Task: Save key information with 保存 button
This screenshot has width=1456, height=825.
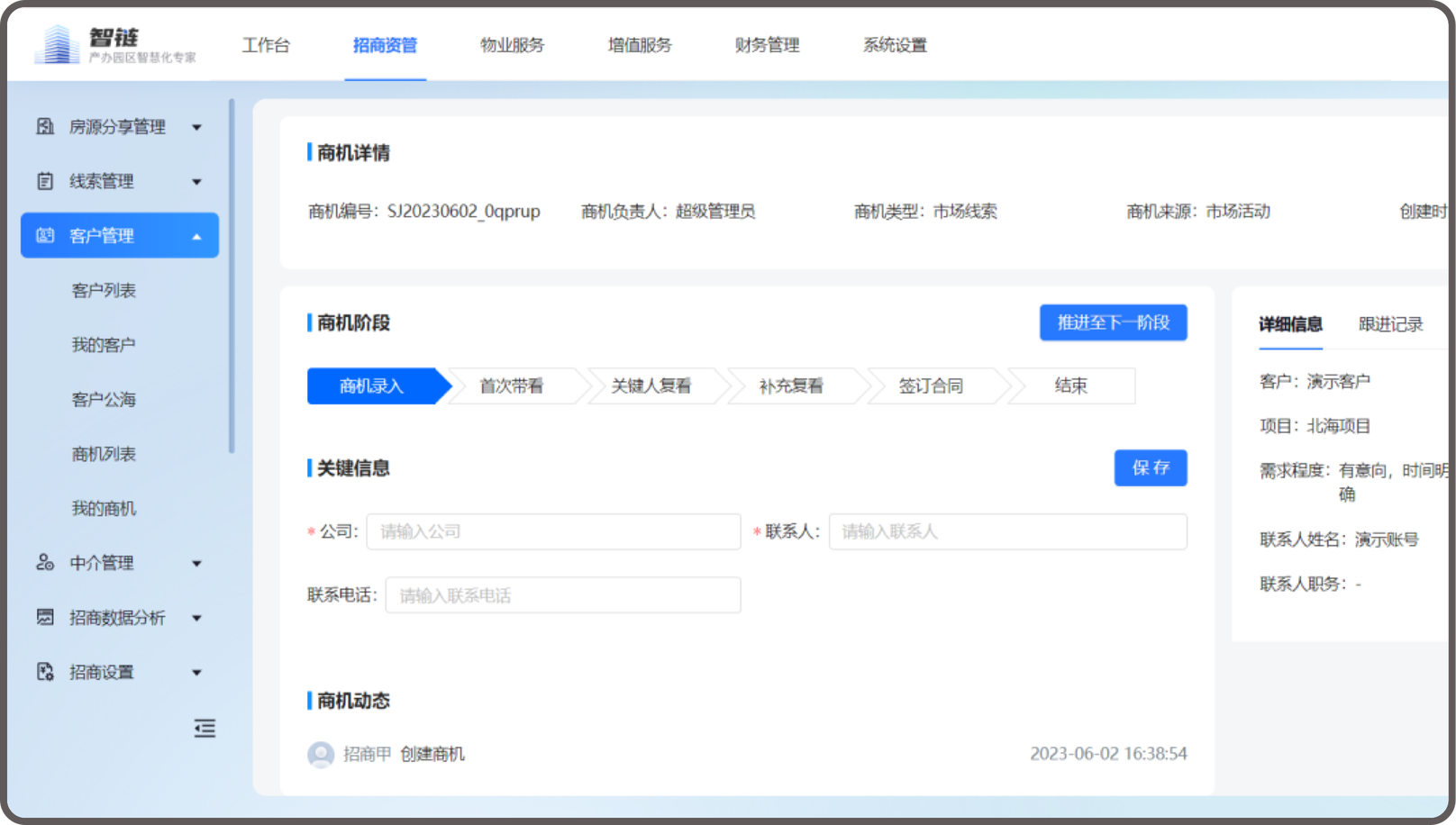Action: [x=1150, y=467]
